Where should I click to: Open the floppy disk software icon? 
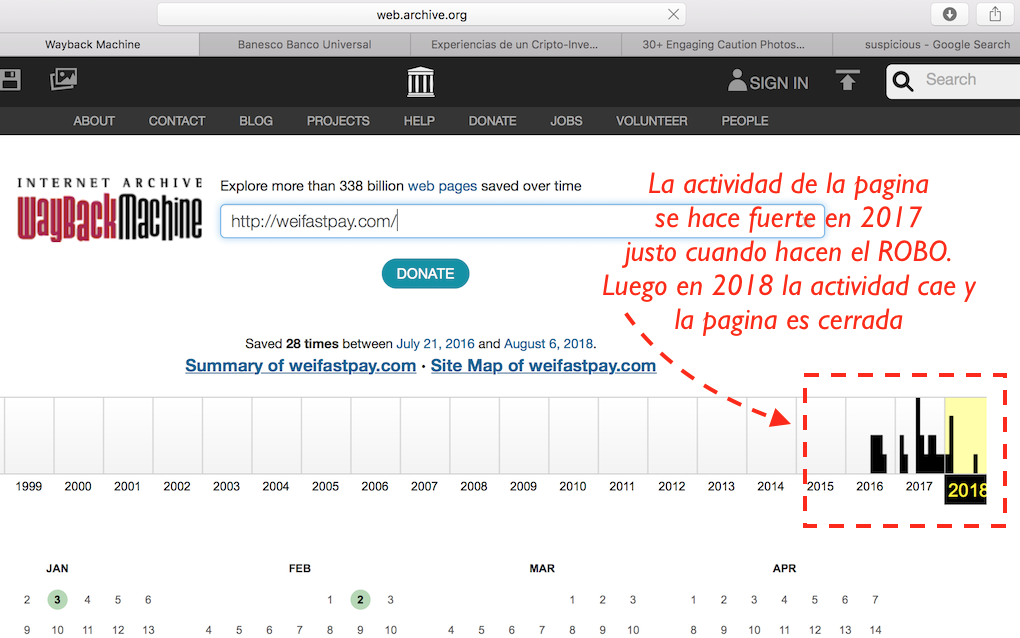click(x=10, y=80)
